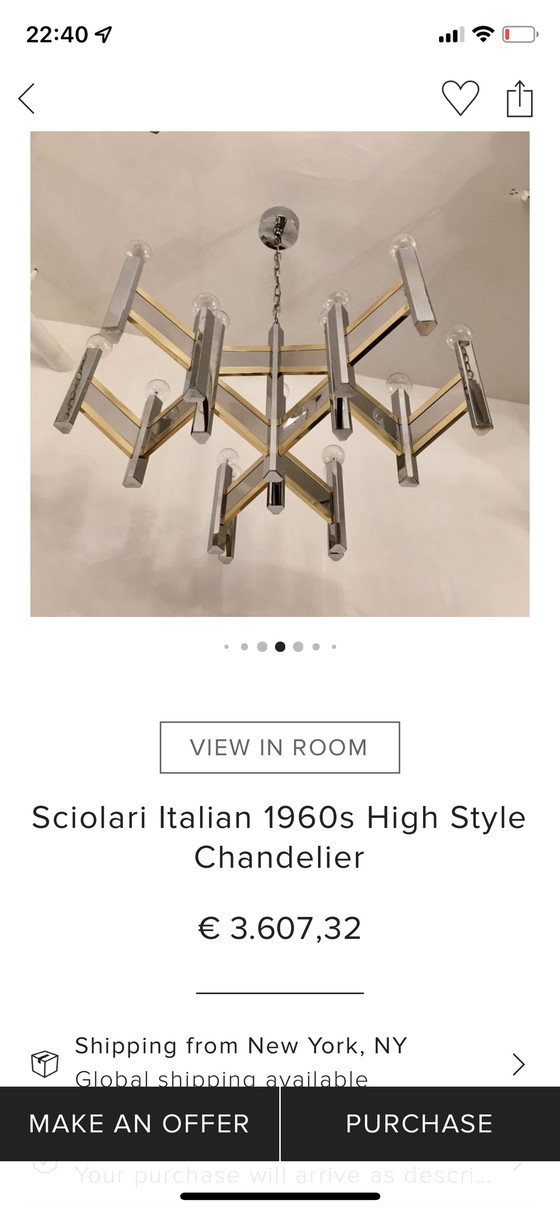This screenshot has height=1212, width=560.
Task: Tap the Sciolari Italian 1960s Chandelier title
Action: 279,837
